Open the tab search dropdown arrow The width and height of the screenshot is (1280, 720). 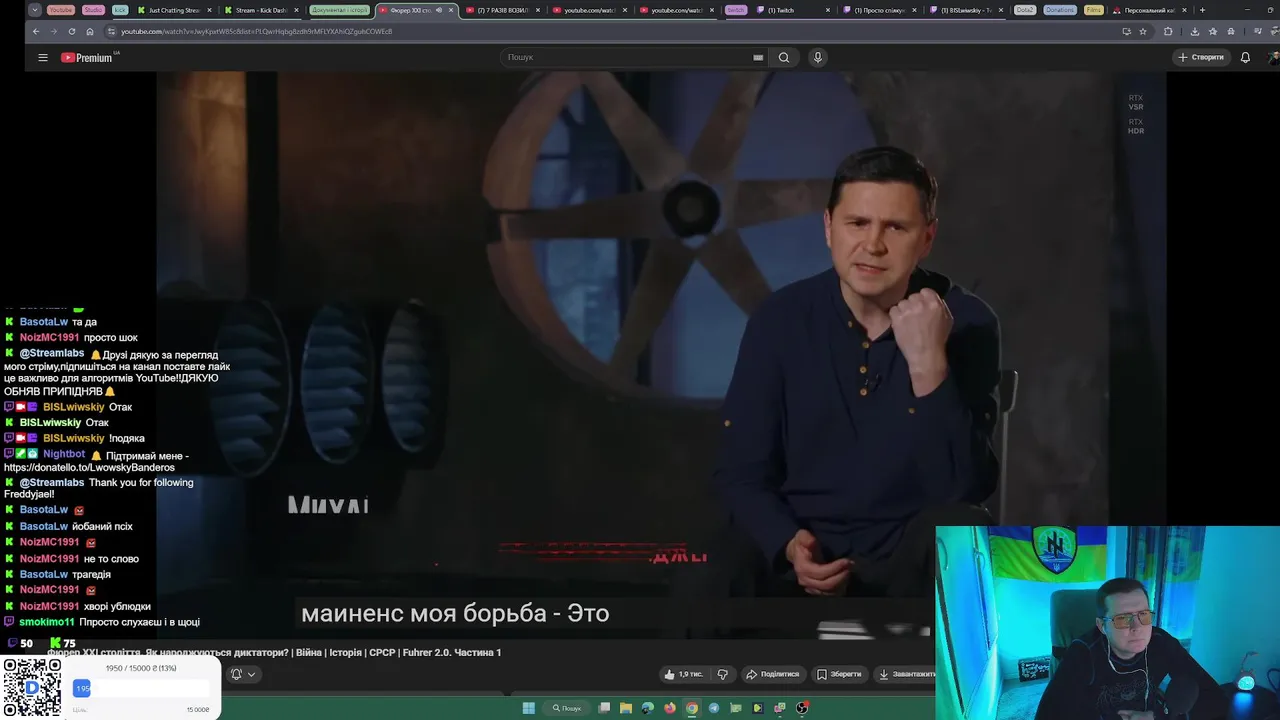pyautogui.click(x=35, y=10)
